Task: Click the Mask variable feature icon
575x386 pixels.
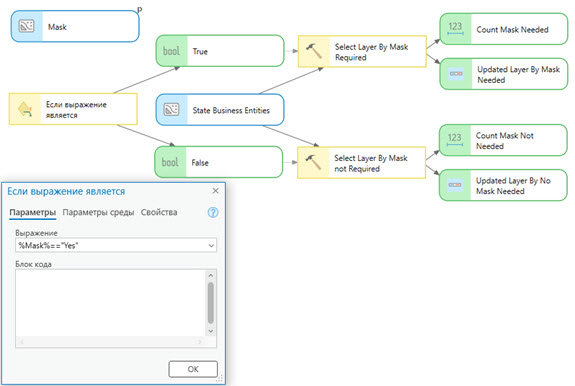Action: [26, 26]
